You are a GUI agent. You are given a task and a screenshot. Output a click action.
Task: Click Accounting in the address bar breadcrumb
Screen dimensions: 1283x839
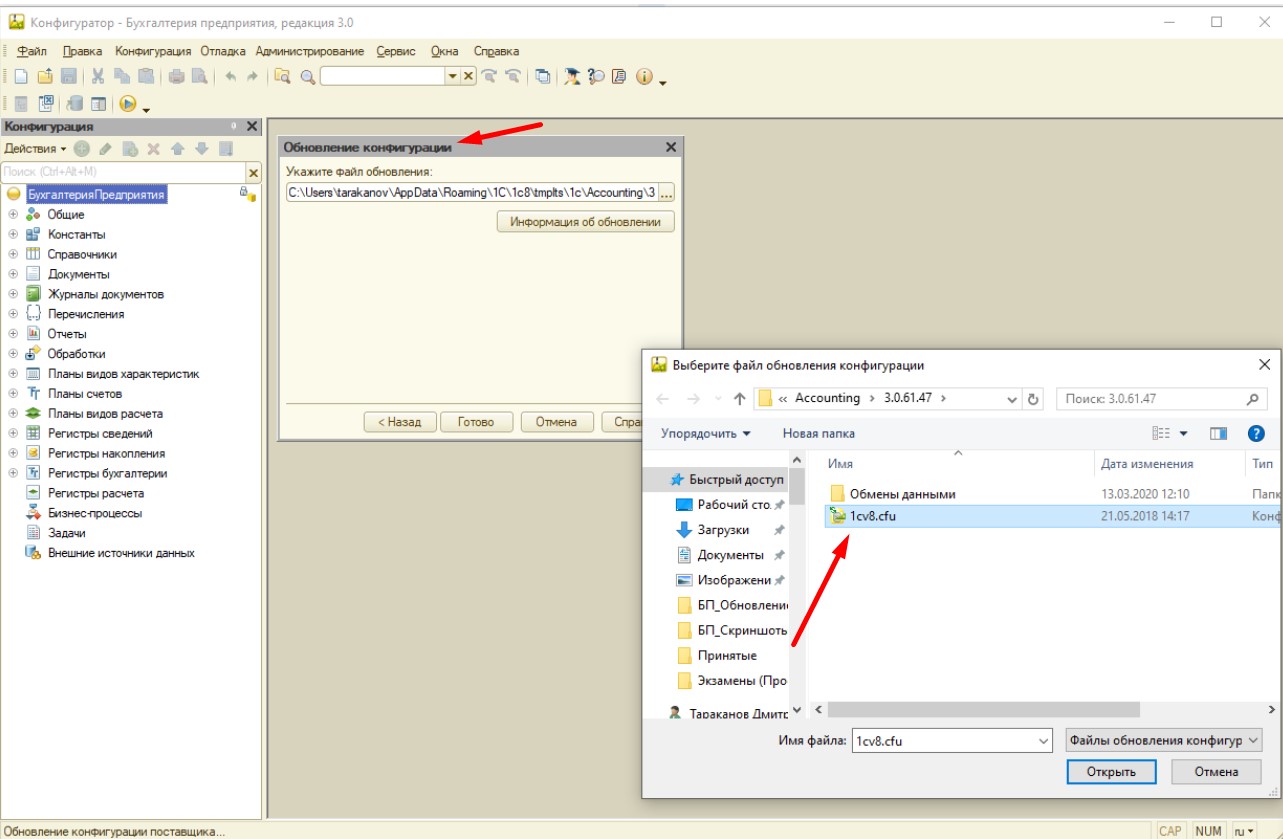827,398
